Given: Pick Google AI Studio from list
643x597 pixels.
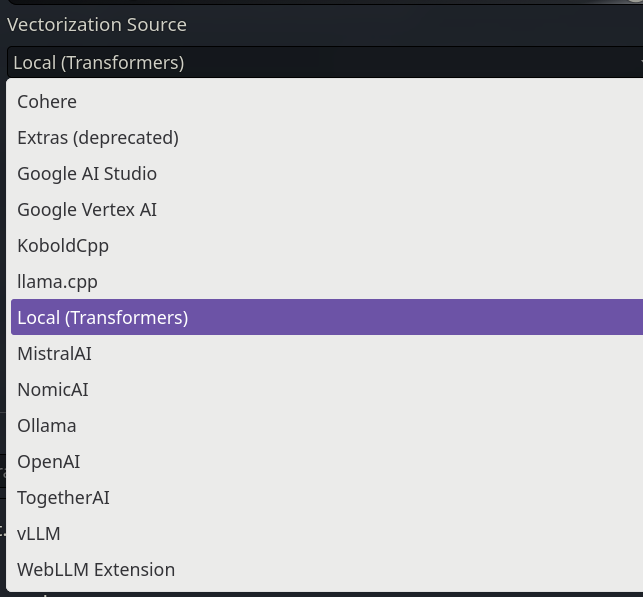Looking at the screenshot, I should click(x=87, y=174).
